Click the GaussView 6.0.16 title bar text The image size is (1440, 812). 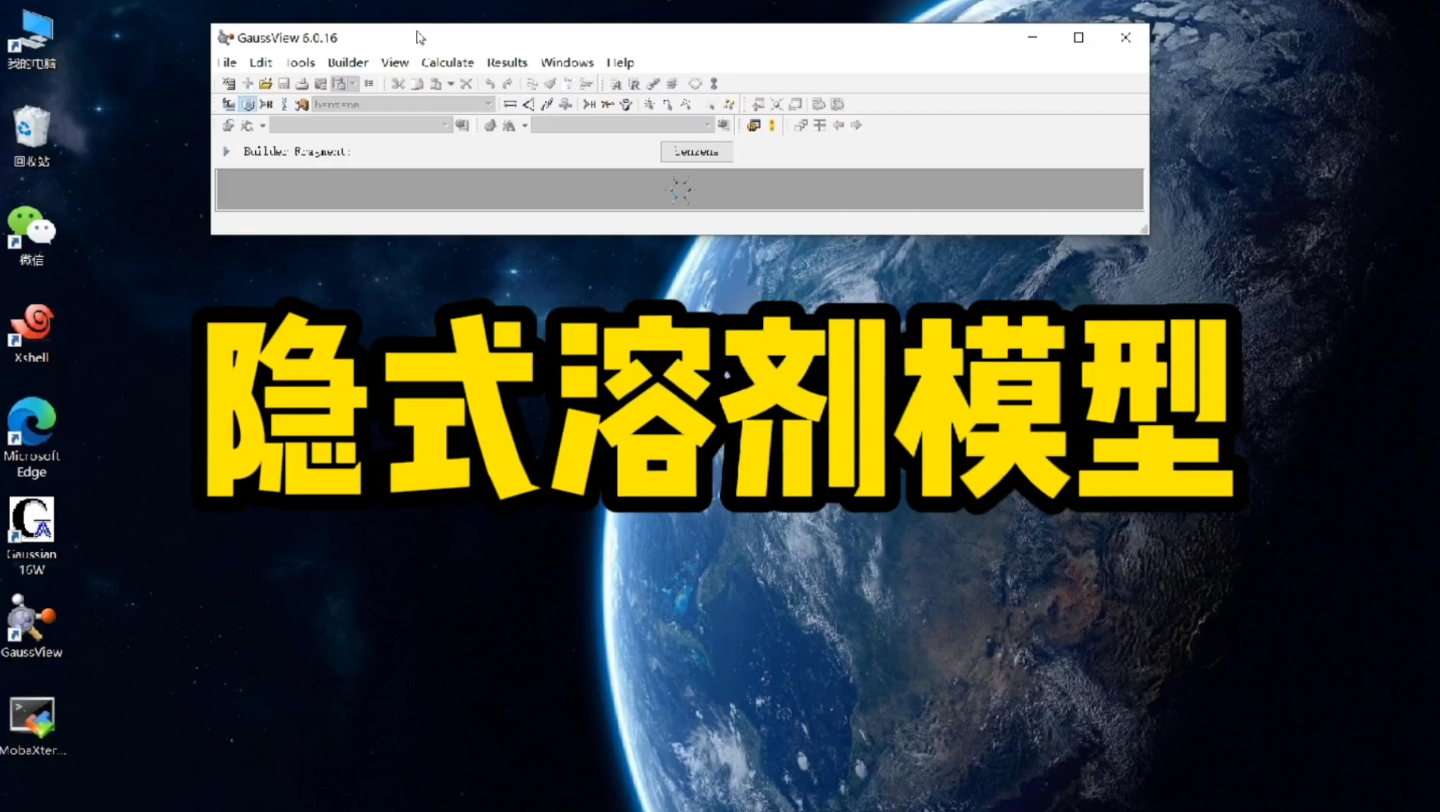(x=287, y=38)
